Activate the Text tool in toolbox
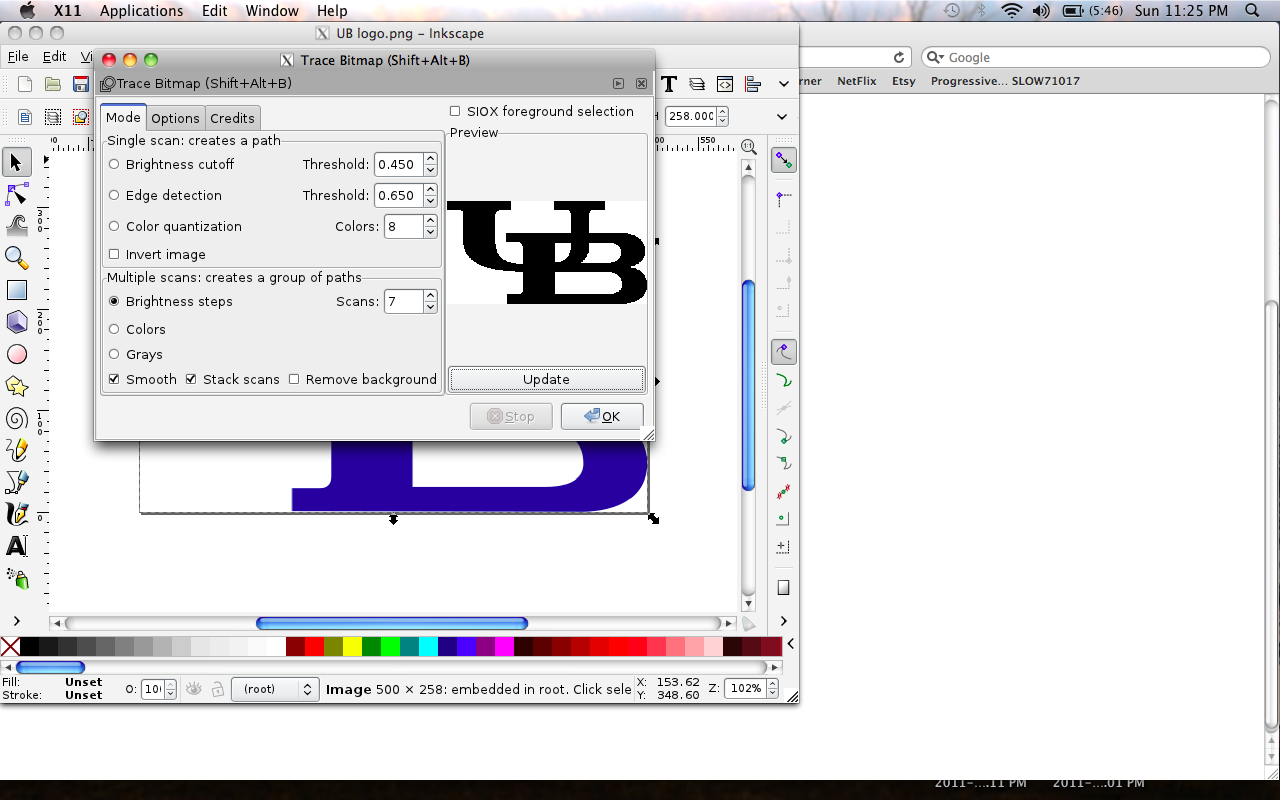 [x=16, y=546]
